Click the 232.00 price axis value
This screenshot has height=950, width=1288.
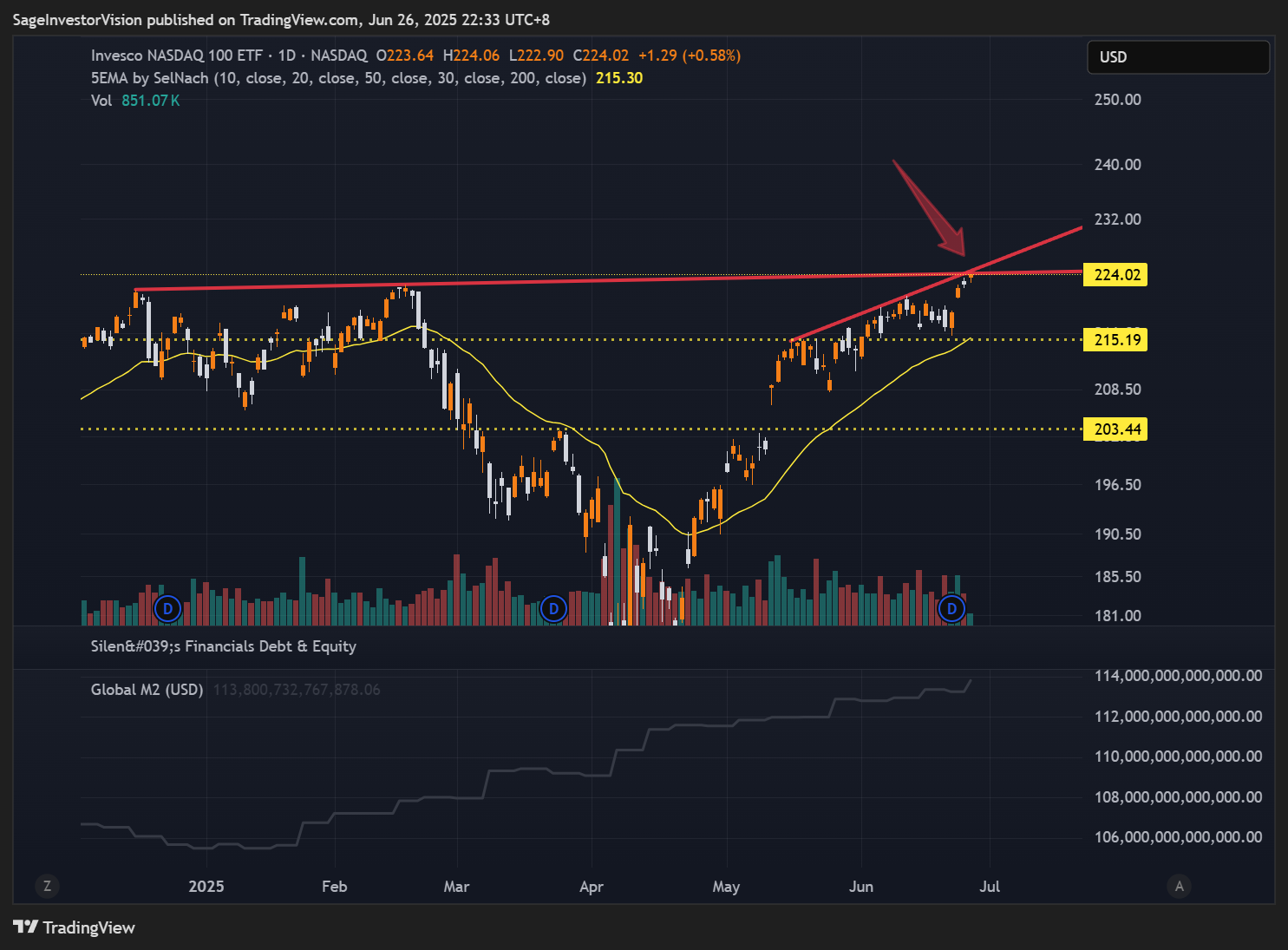pos(1117,219)
